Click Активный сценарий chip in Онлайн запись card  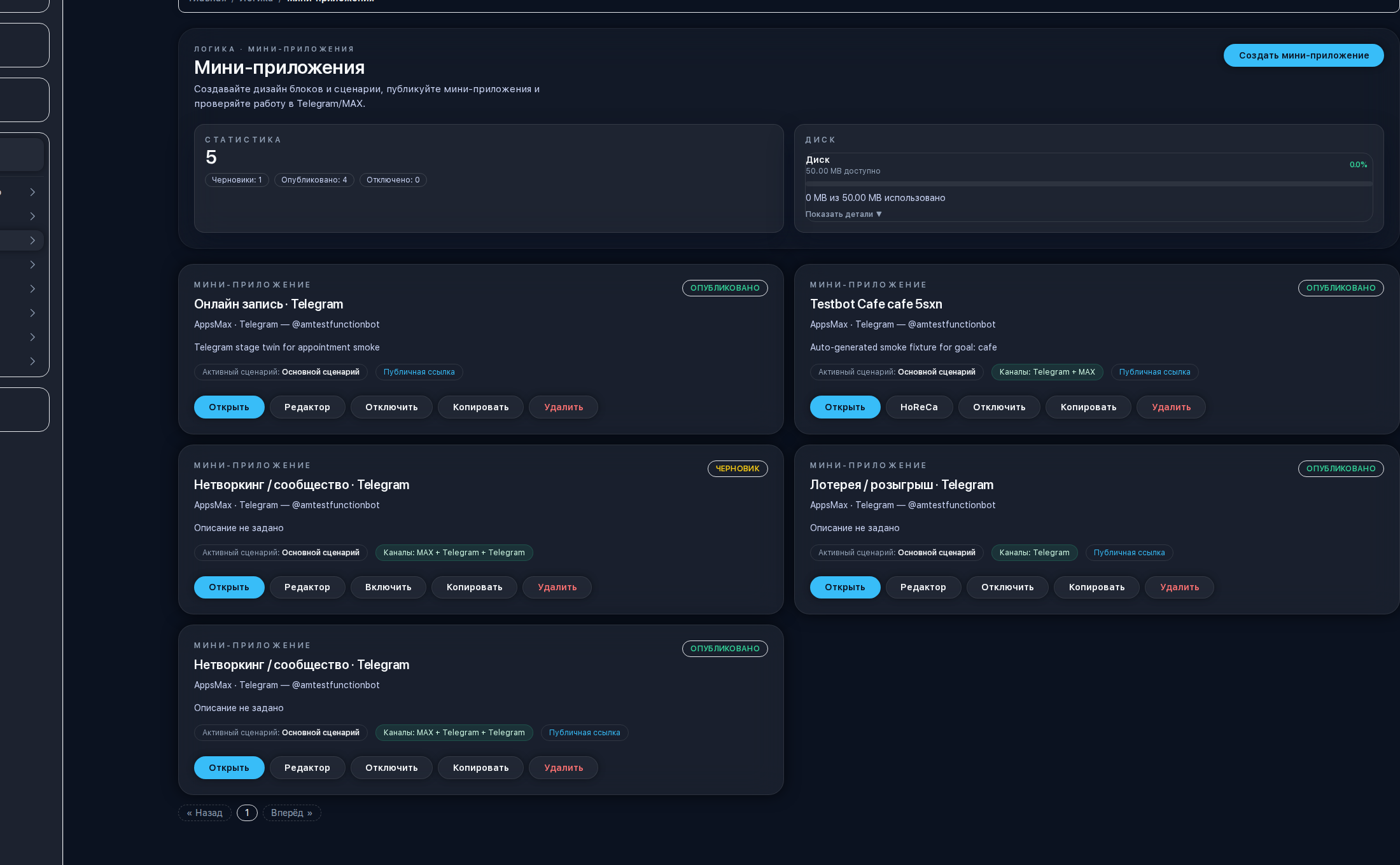click(x=281, y=372)
